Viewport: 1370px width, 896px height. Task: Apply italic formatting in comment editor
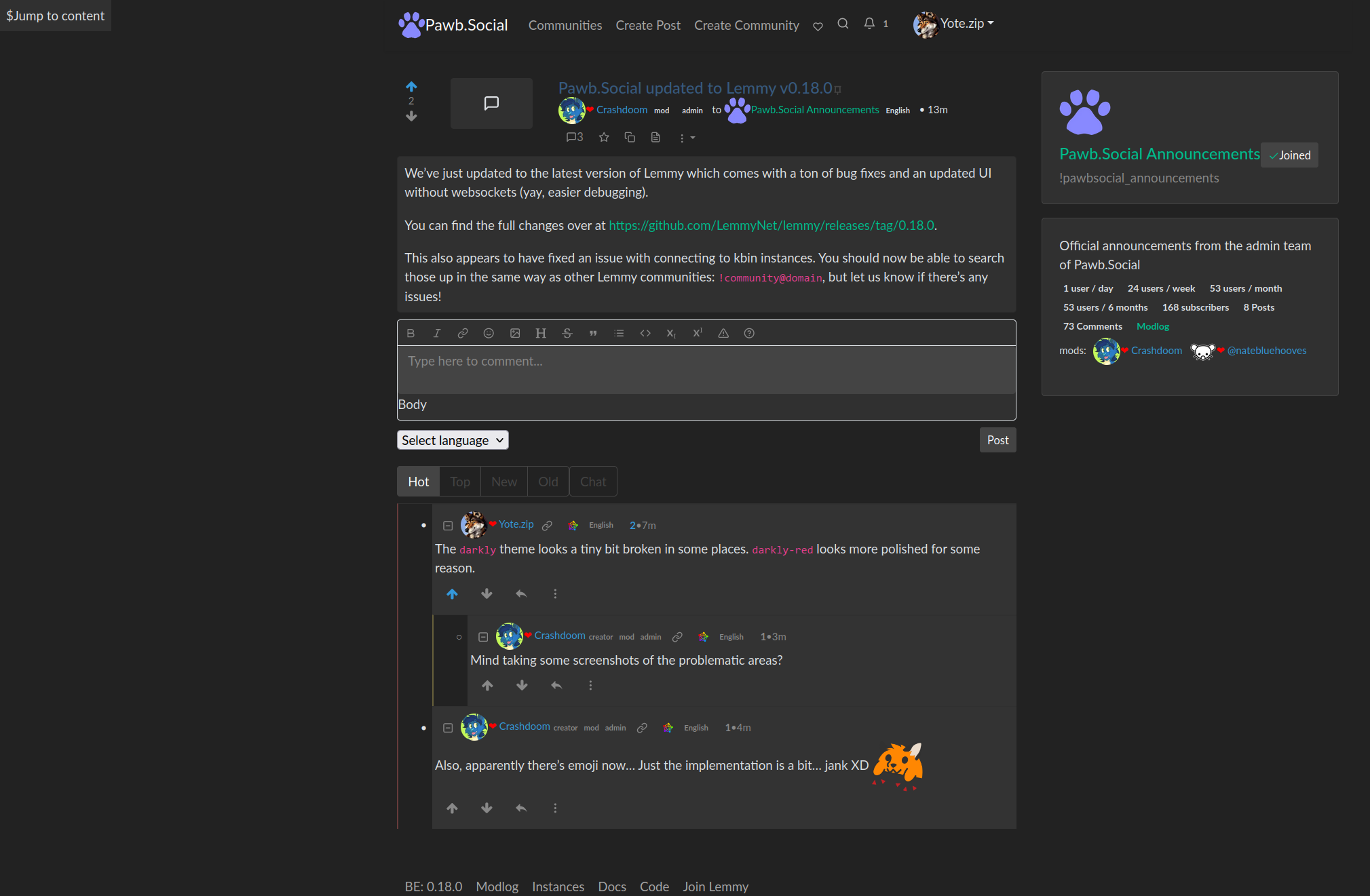pos(436,333)
